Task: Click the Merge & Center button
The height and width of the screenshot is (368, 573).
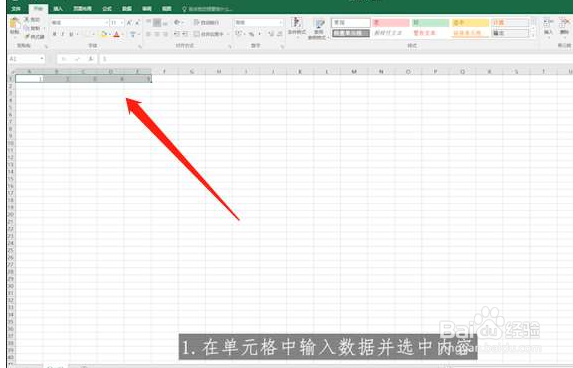Action: [209, 34]
